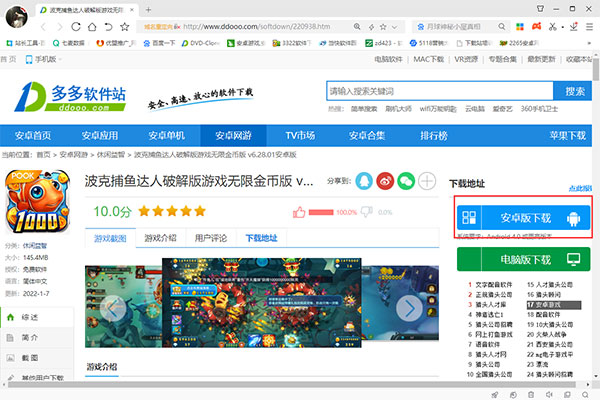This screenshot has width=600, height=400.
Task: Click the lightning speed-mode icon in address bar
Action: pos(371,27)
